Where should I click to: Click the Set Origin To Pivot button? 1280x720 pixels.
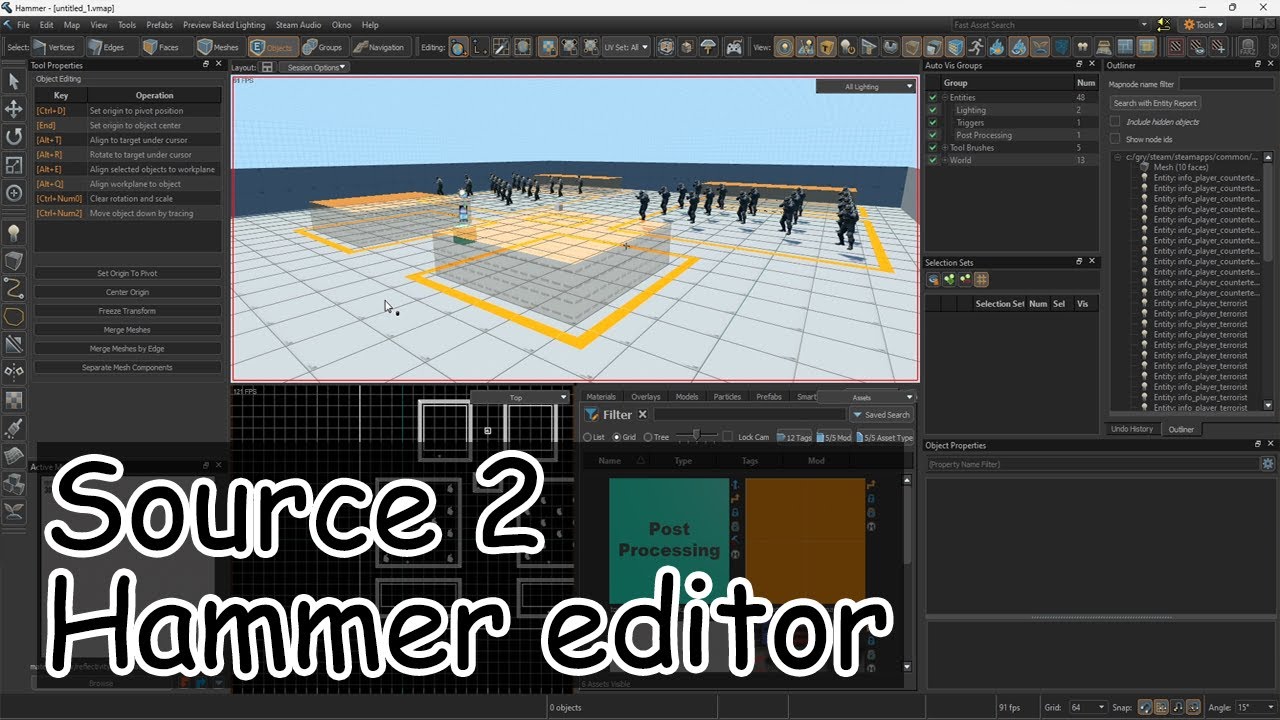[x=127, y=273]
